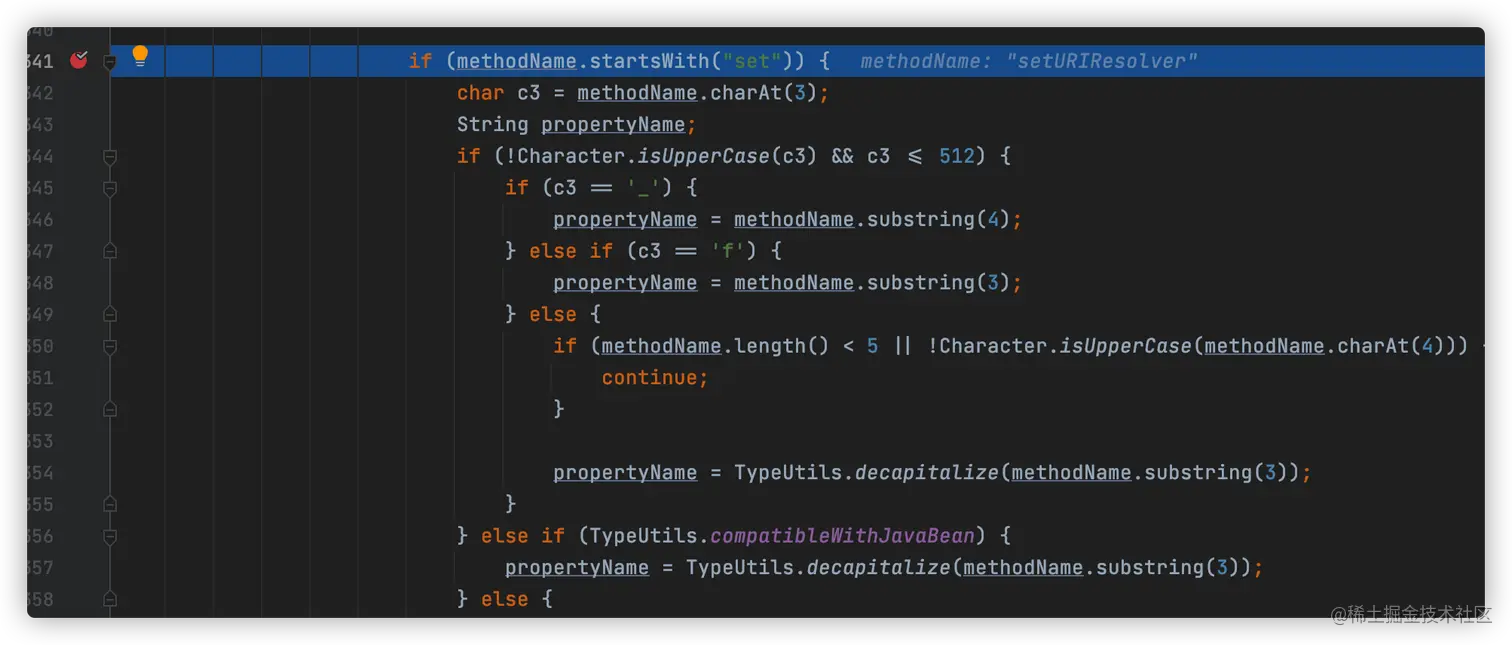Click the number 512 in the condition
Screen dimensions: 1512x645
(957, 156)
